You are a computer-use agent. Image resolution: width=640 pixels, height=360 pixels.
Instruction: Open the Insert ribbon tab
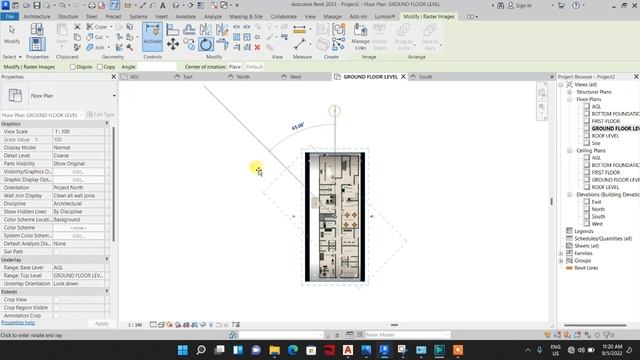(x=161, y=17)
